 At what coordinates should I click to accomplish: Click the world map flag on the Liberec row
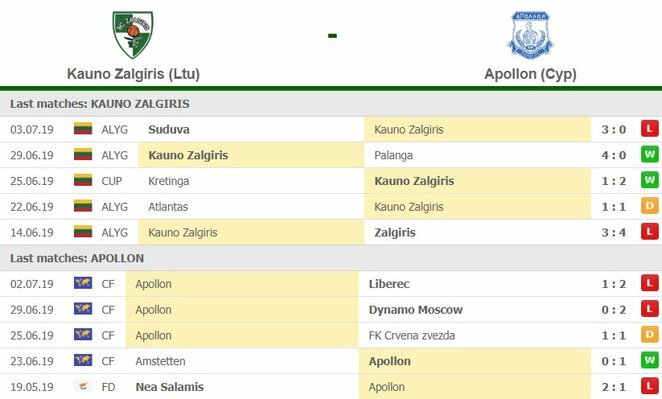[x=83, y=283]
